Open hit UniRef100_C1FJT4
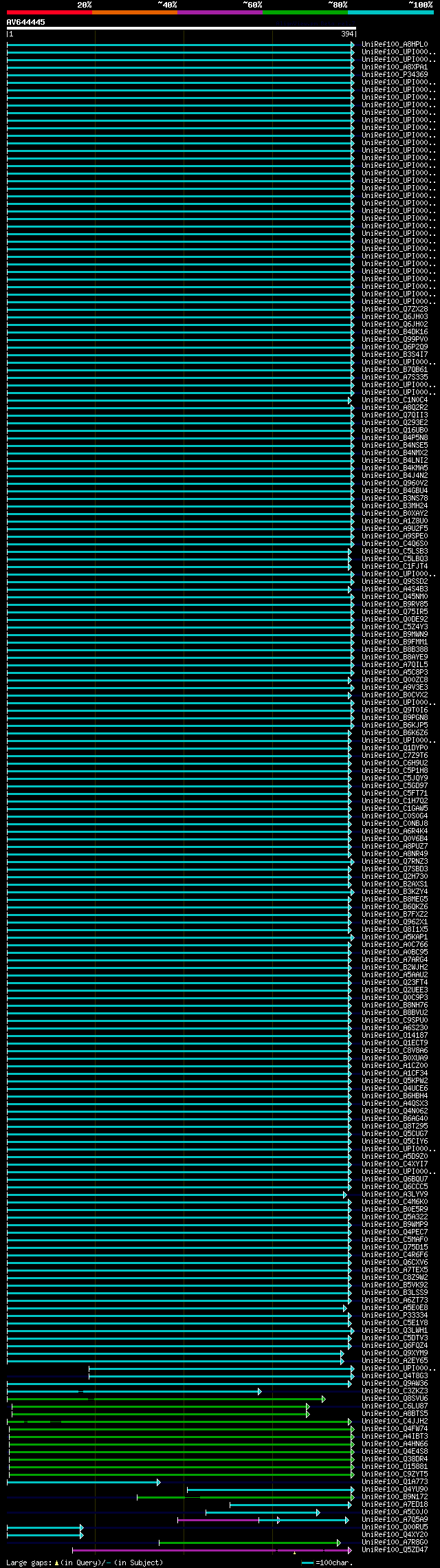 395,567
